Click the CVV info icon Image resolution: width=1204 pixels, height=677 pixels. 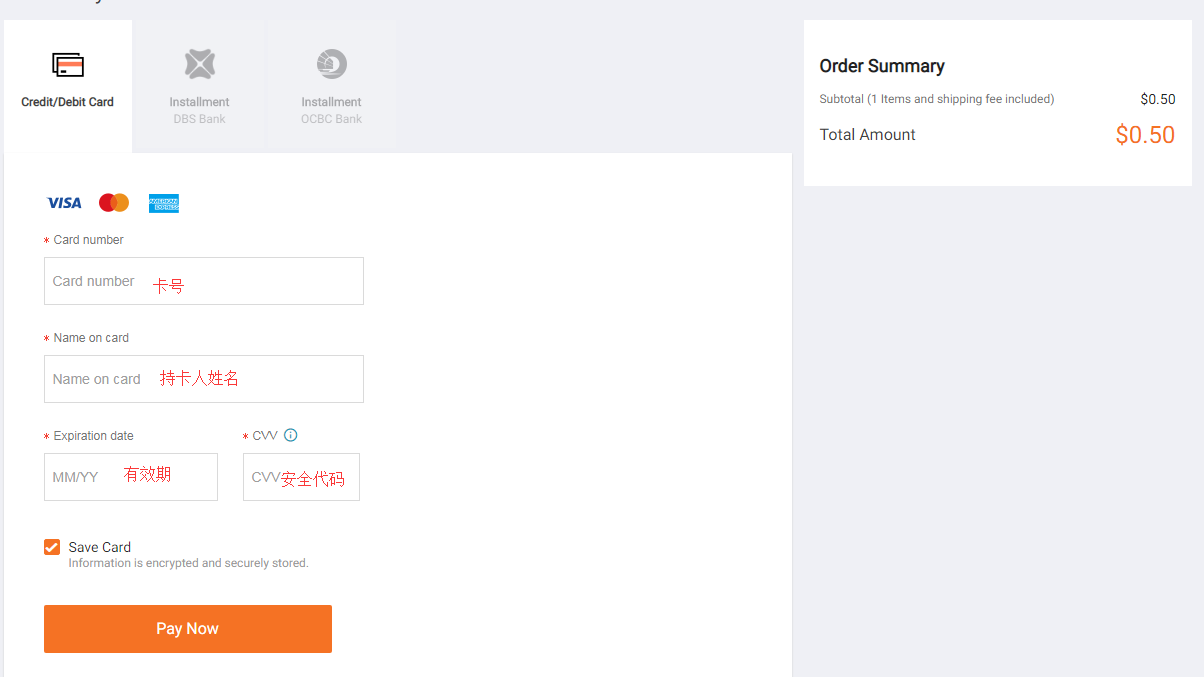[291, 435]
